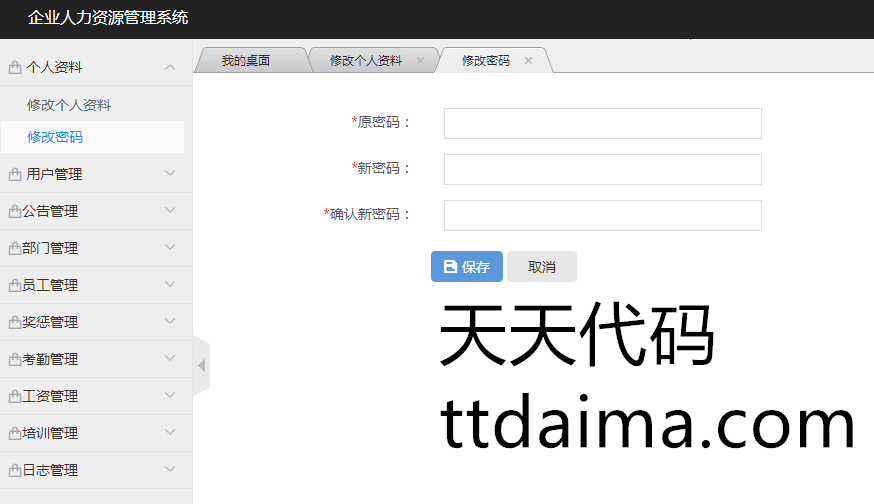Viewport: 874px width, 504px height.
Task: Click the 确认新密码 input field
Action: (602, 215)
